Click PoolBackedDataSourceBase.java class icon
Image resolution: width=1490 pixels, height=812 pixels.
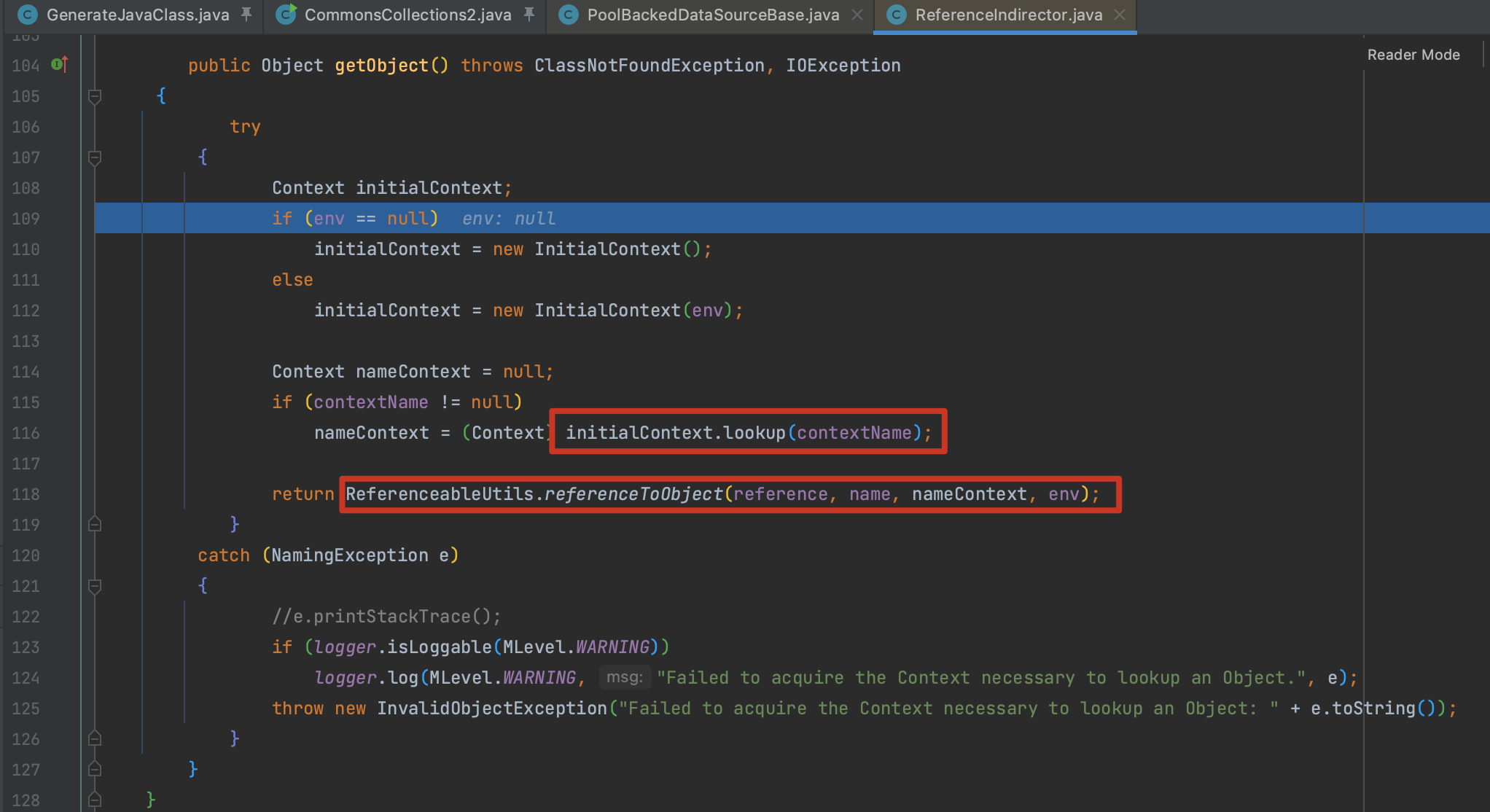point(569,15)
